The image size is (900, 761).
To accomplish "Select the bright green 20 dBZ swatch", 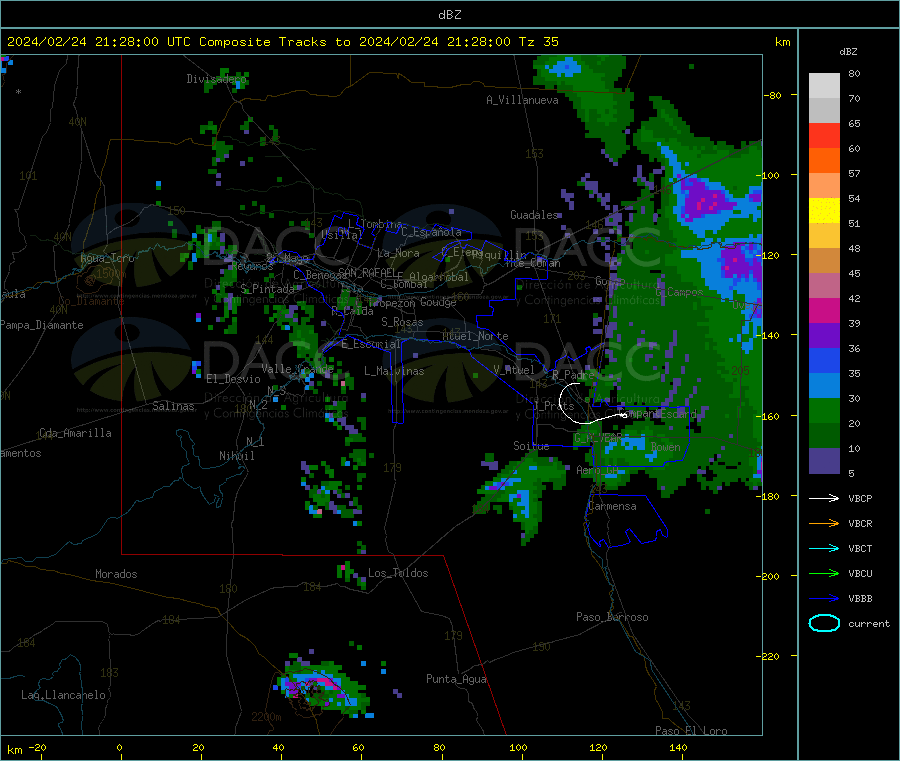I will [824, 411].
